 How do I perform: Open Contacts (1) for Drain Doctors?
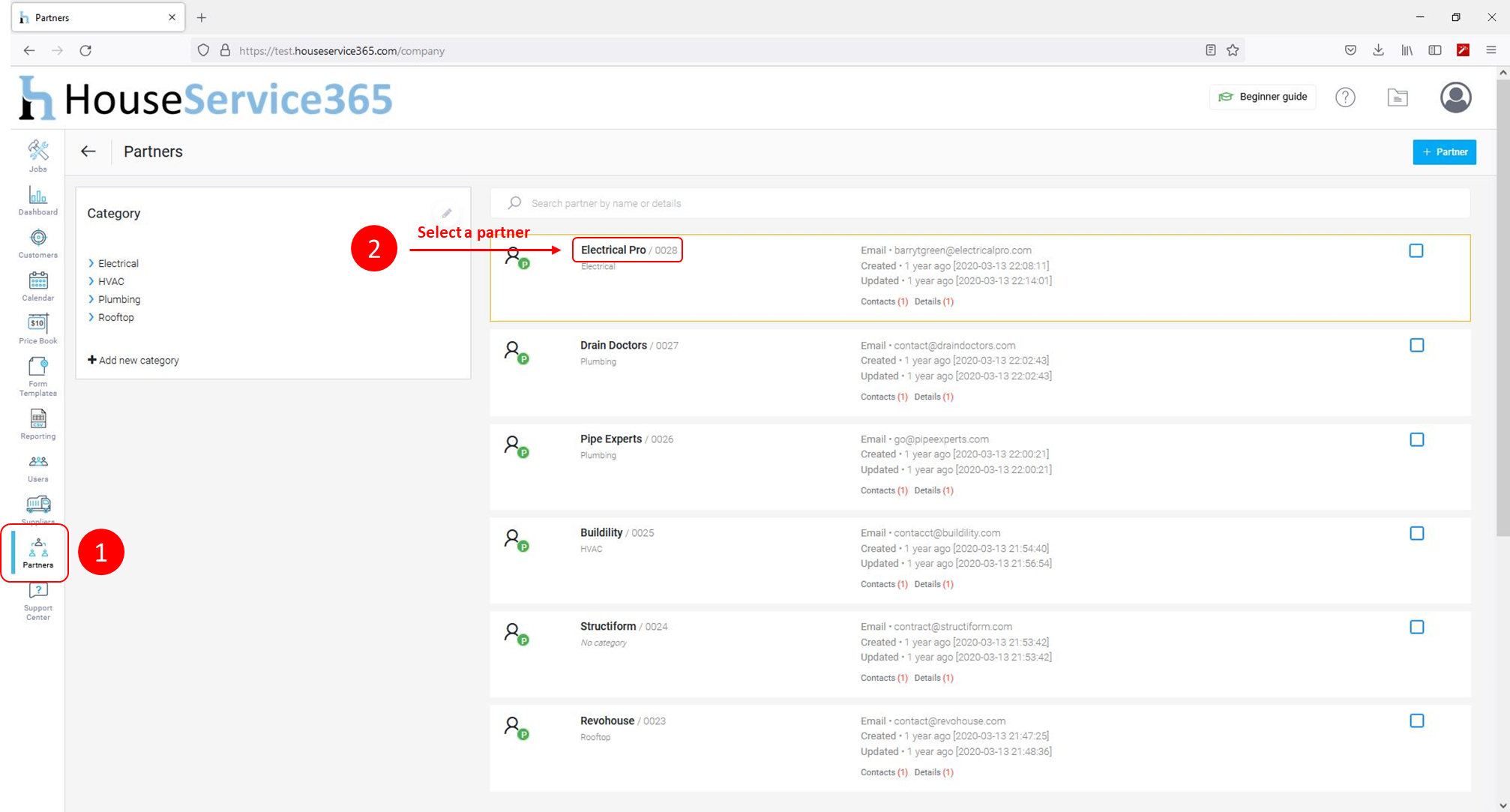click(884, 397)
